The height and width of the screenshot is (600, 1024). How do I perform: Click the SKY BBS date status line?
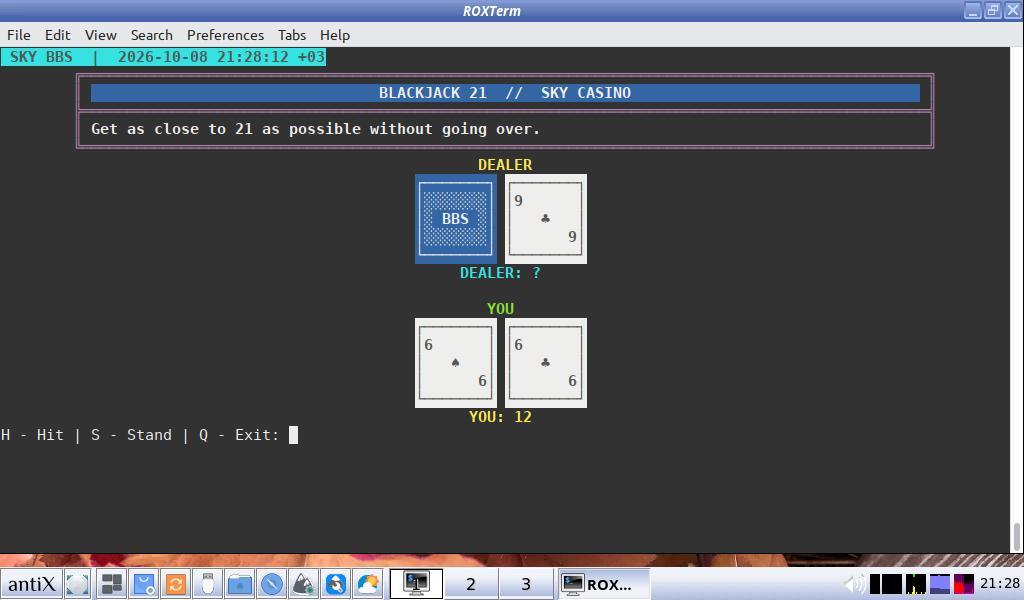click(x=163, y=57)
